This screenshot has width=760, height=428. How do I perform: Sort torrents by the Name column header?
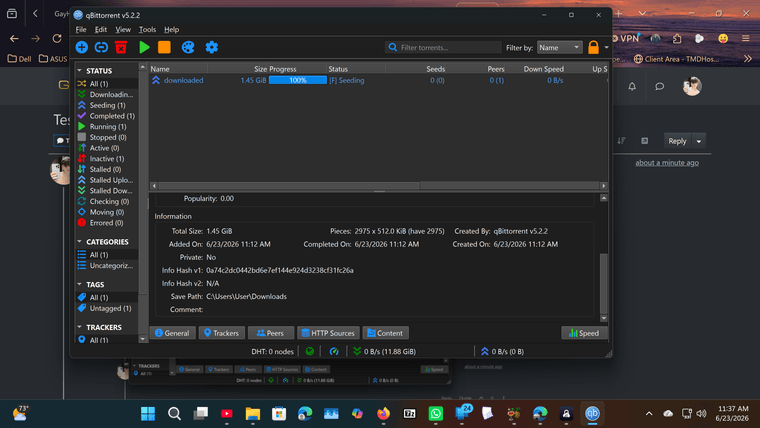tap(178, 69)
